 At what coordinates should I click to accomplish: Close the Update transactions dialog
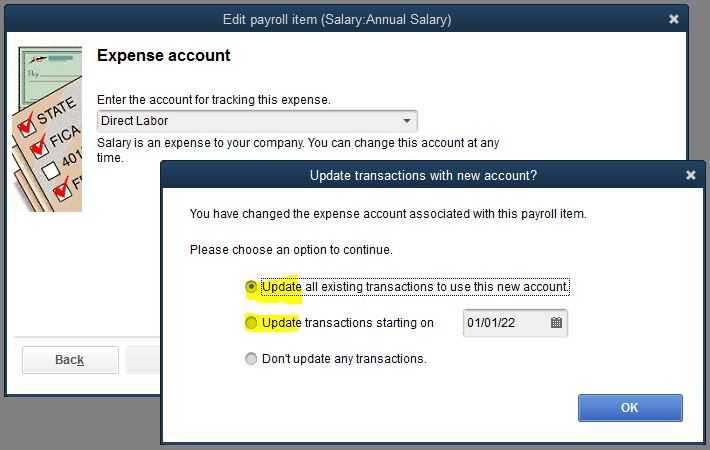point(690,175)
